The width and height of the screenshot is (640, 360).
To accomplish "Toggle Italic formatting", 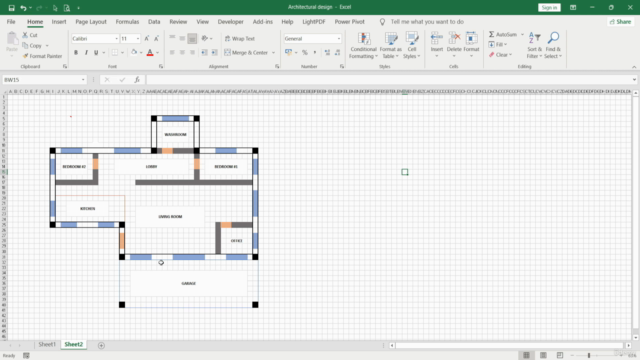I will click(86, 53).
